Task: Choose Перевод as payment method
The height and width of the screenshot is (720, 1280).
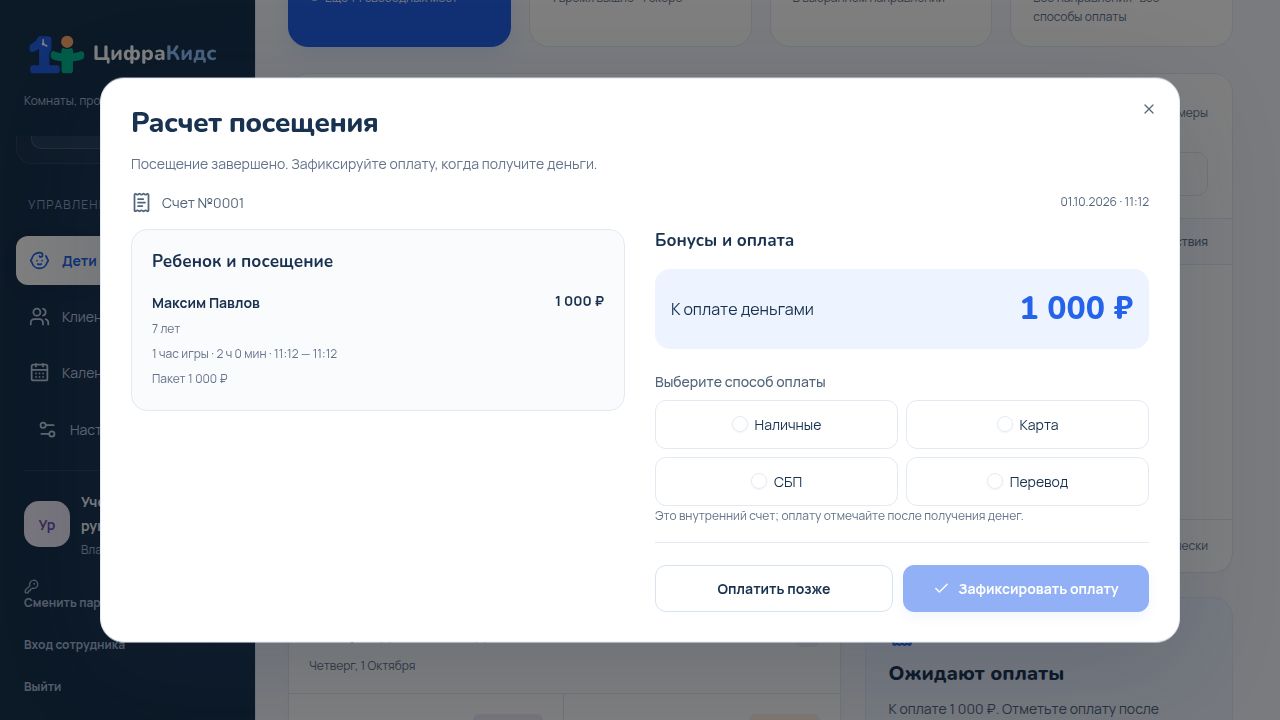Action: point(1027,482)
